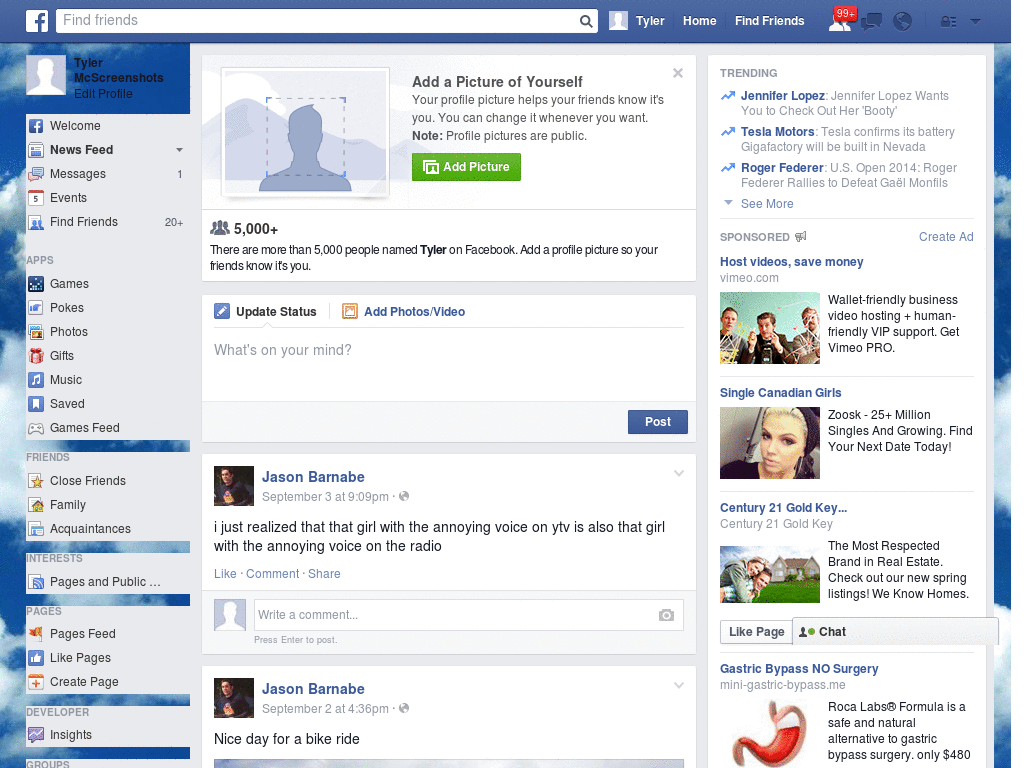Open the Facebook home logo
The image size is (1024, 768).
tap(37, 20)
